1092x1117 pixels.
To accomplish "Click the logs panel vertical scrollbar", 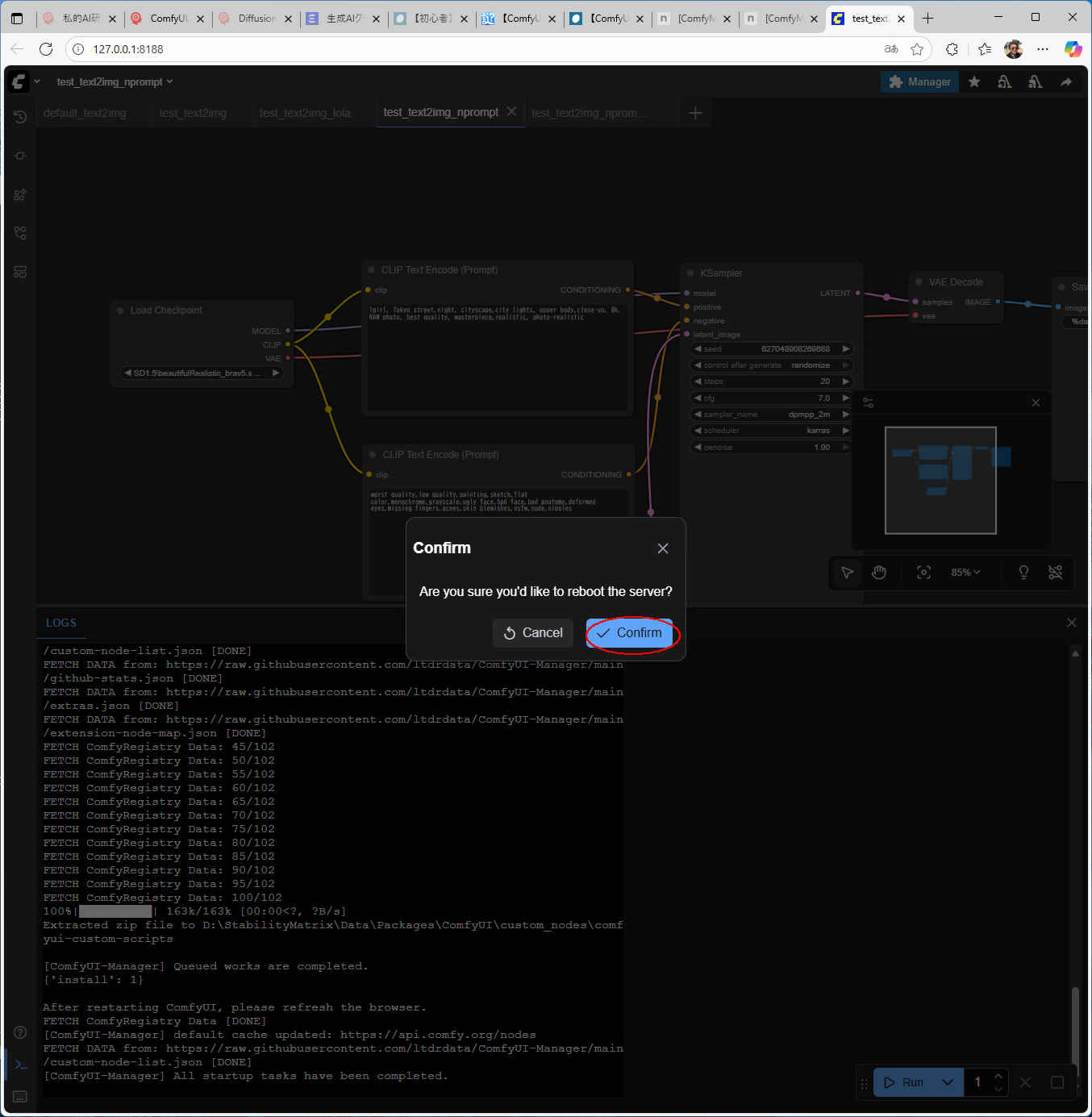I will pyautogui.click(x=1074, y=1024).
